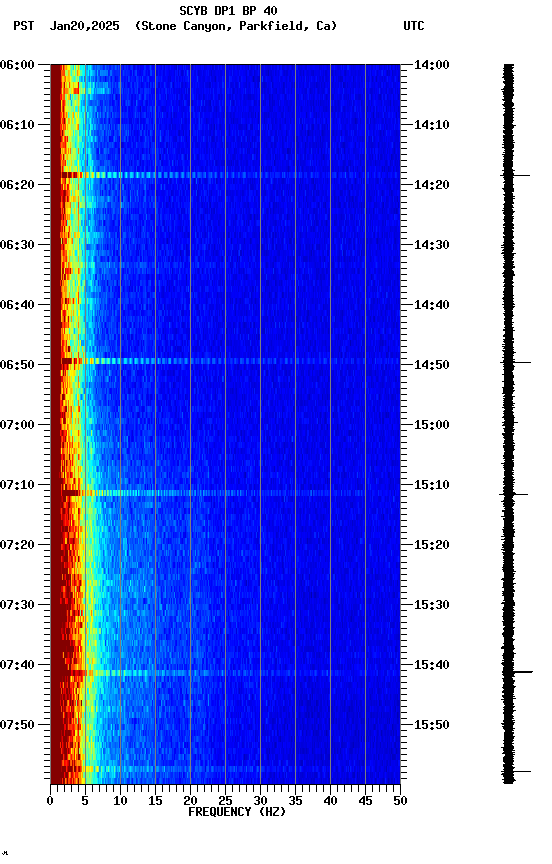Viewport: 552px width, 864px height.
Task: Click the seismogram spike near 14:18 UTC
Action: click(515, 175)
